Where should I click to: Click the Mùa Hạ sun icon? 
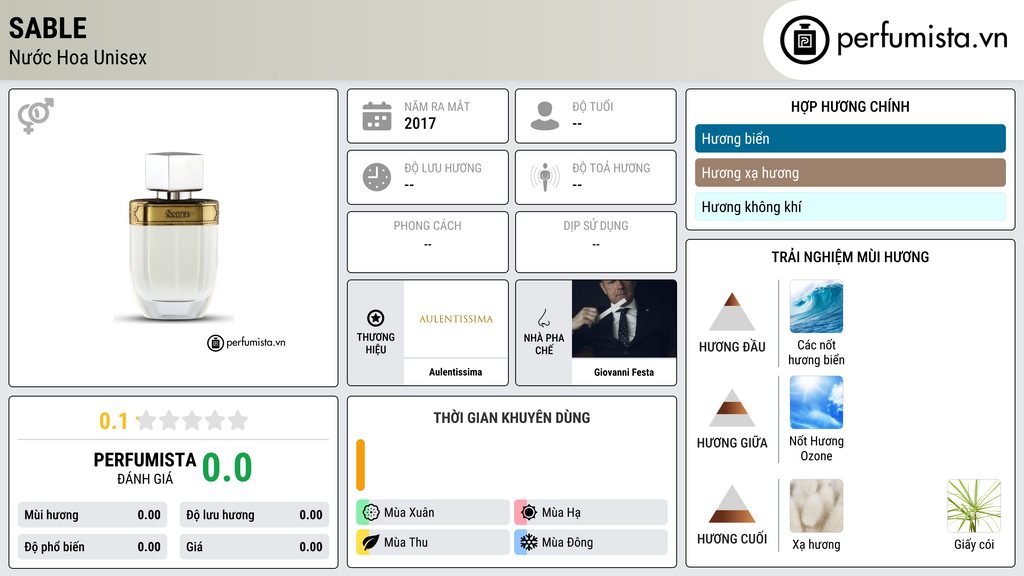pyautogui.click(x=529, y=513)
